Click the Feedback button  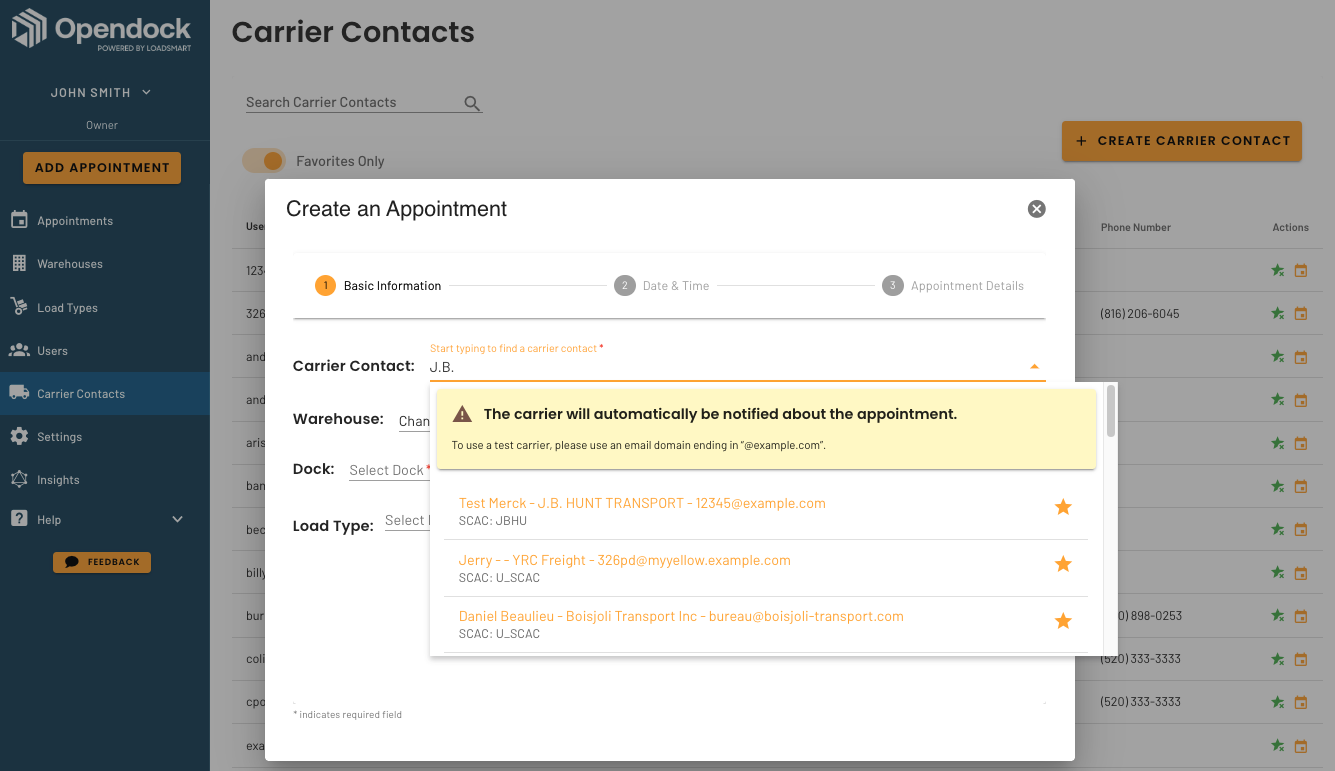tap(102, 562)
